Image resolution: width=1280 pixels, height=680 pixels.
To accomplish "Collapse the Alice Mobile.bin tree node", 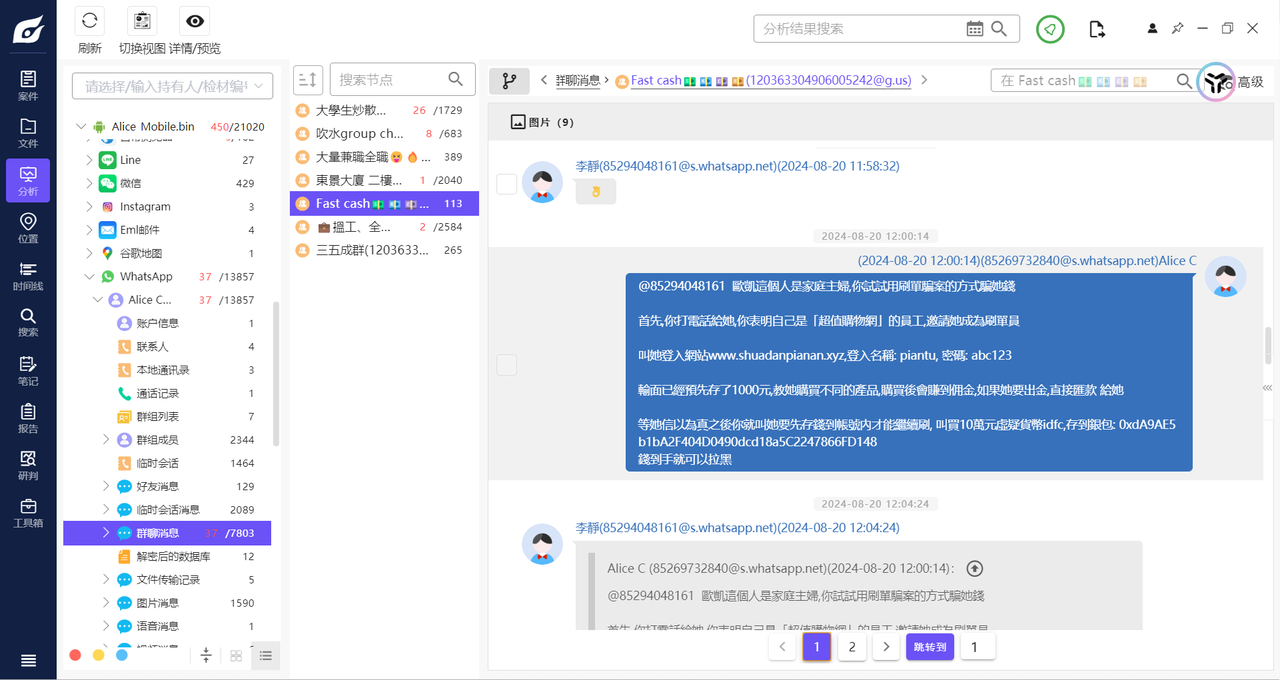I will click(80, 127).
